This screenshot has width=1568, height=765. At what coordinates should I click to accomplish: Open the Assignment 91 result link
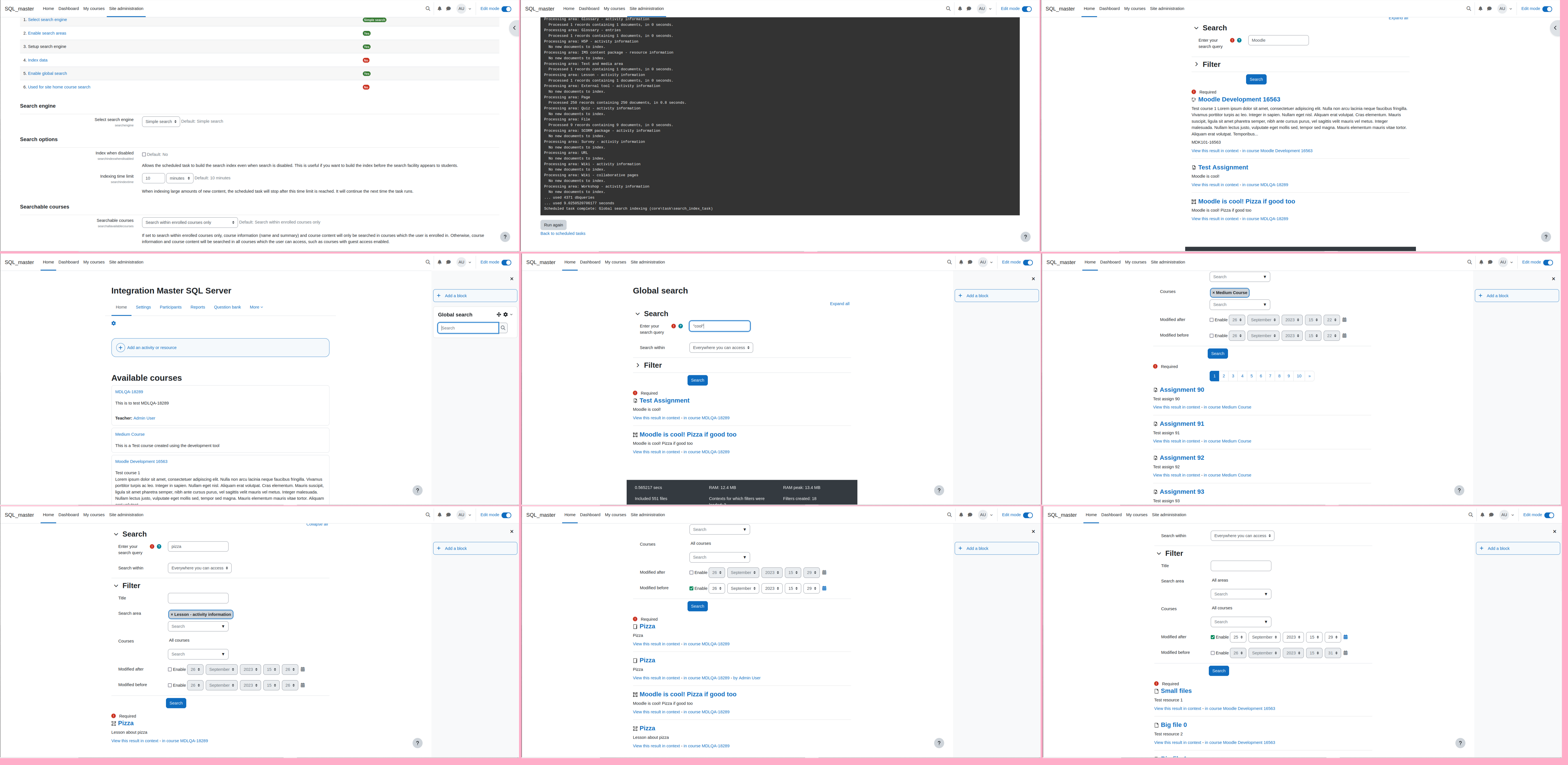[1182, 424]
